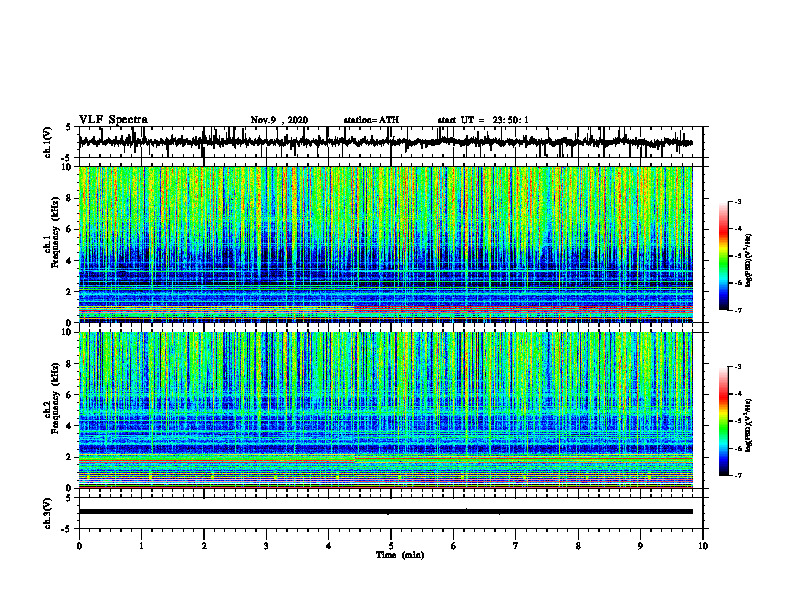792x612 pixels.
Task: Click the color scale bar beside ch.2 spectrogram
Action: (x=723, y=421)
